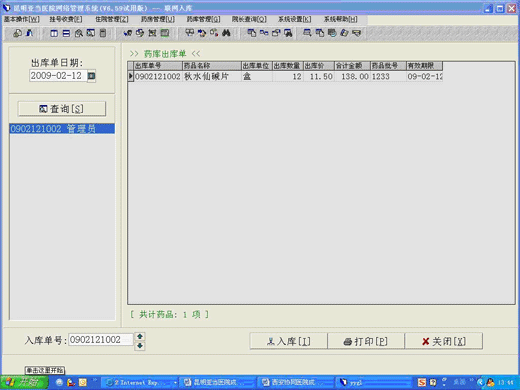Image resolution: width=520 pixels, height=390 pixels.
Task: Click the last toolbar icon with down arrow
Action: 357,33
